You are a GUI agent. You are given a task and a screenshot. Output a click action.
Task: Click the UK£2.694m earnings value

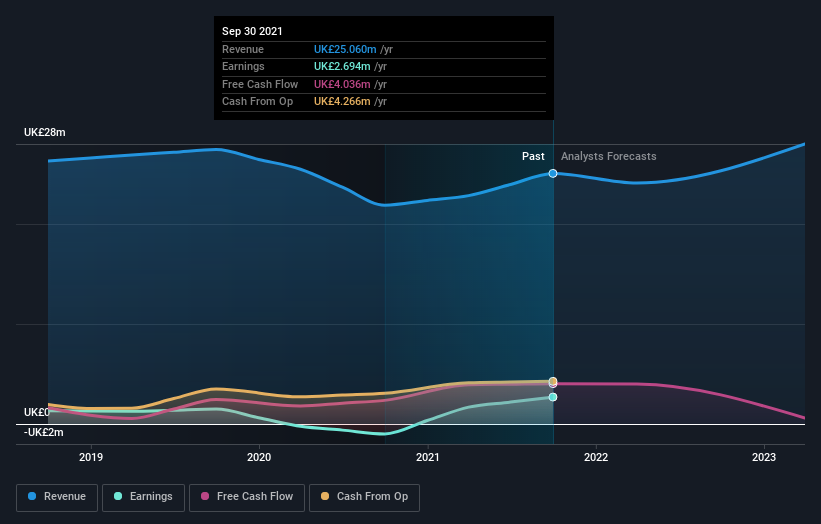click(x=342, y=66)
